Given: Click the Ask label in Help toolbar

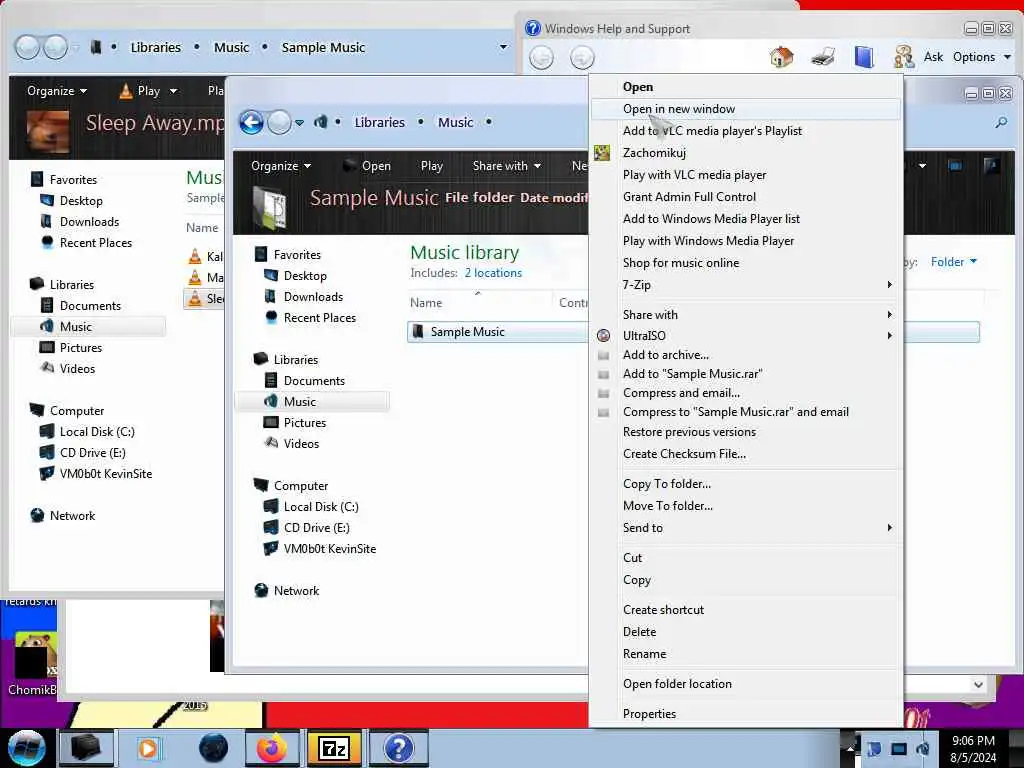Looking at the screenshot, I should click(x=933, y=57).
